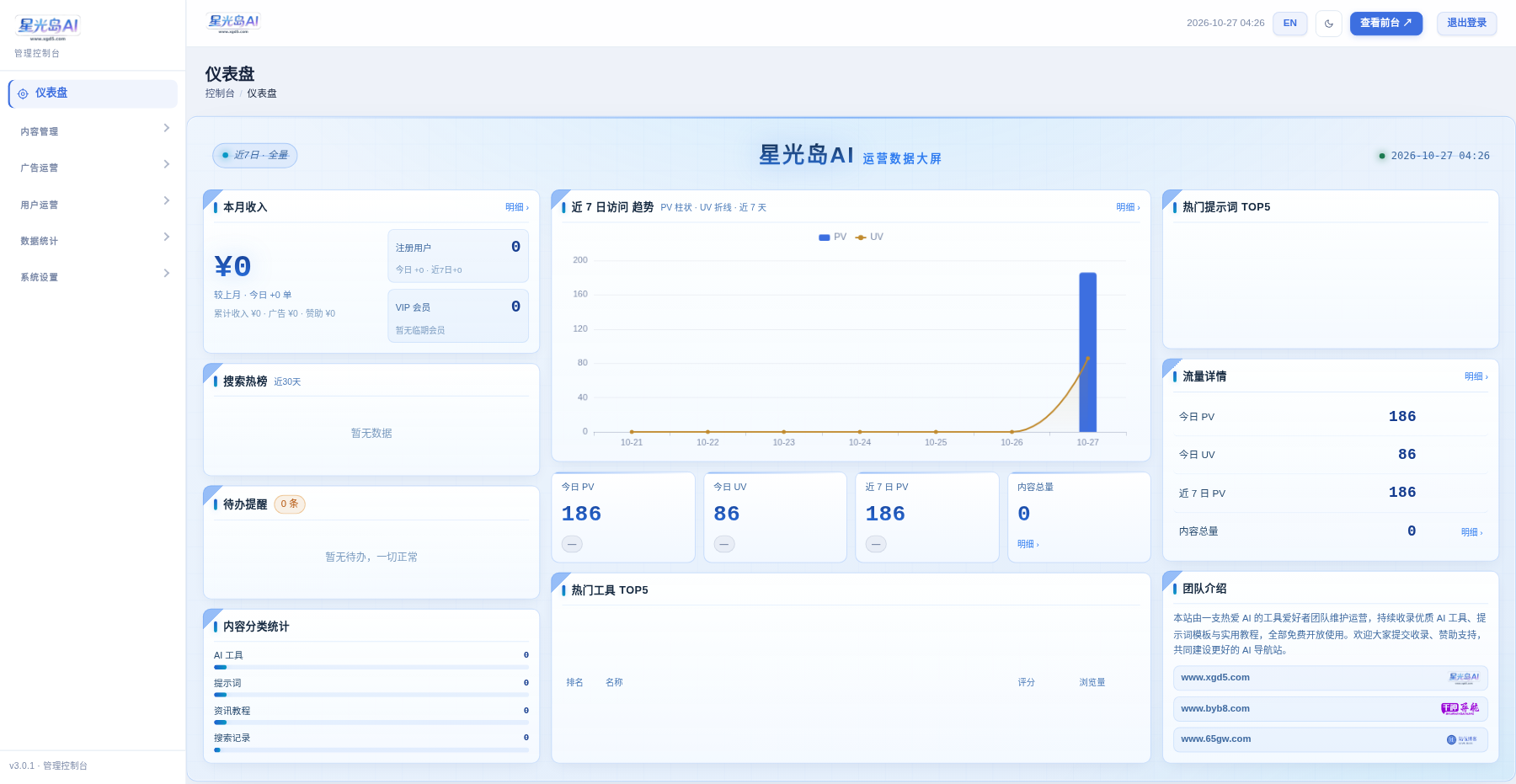The image size is (1516, 784).
Task: Click the blue PV bar for 10-27
Action: 1087,352
